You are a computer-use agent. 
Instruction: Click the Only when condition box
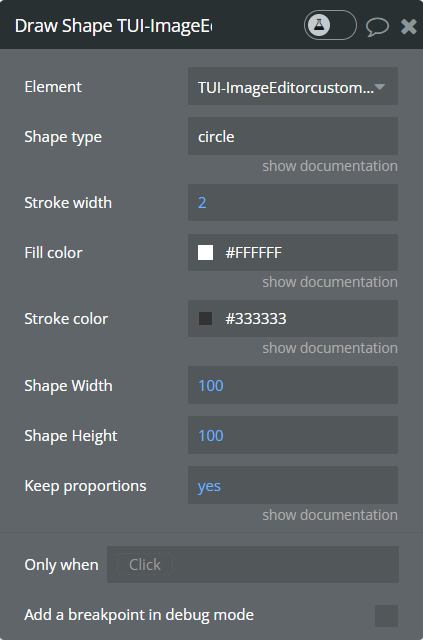253,564
